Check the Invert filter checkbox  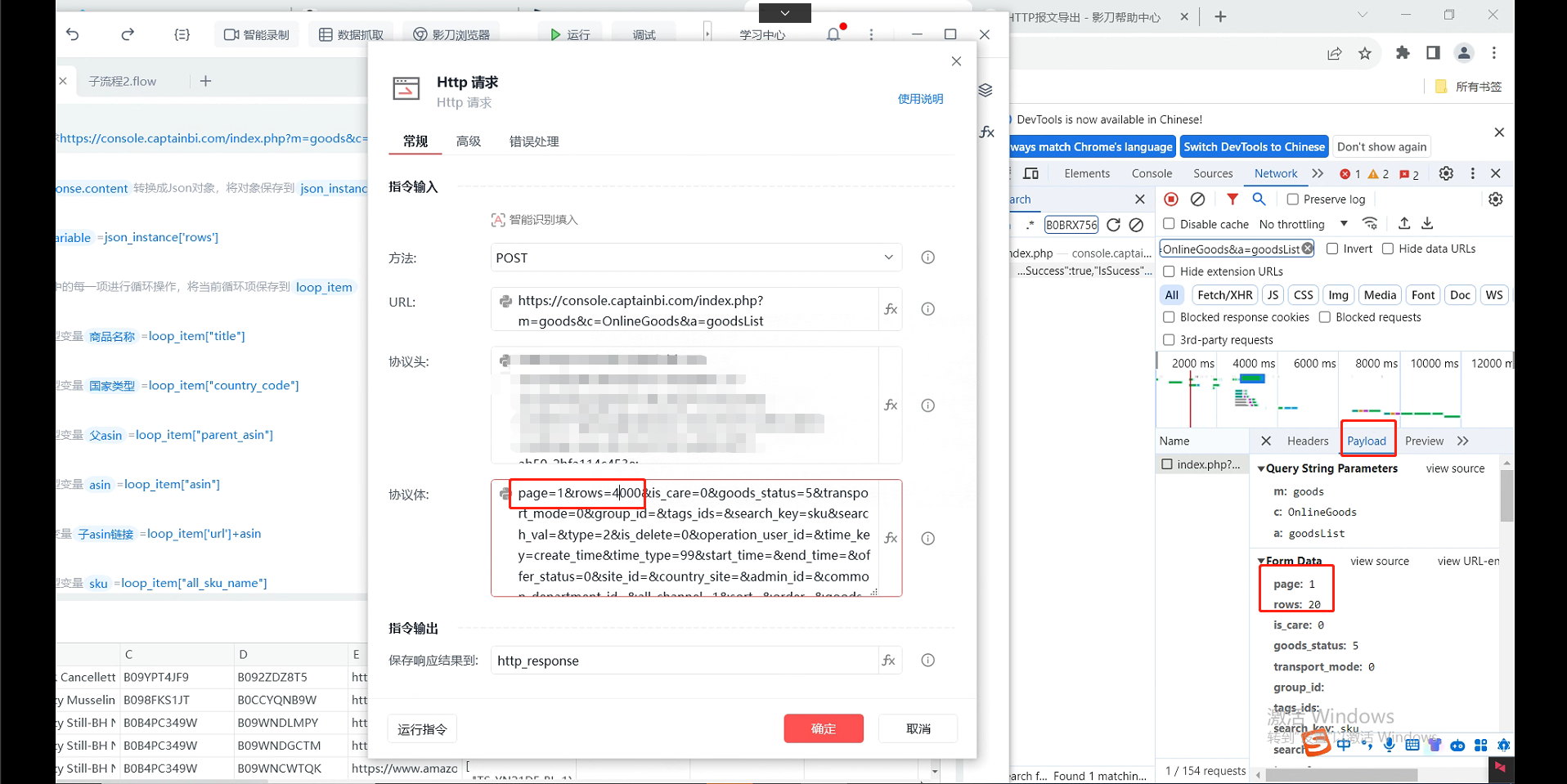1332,249
